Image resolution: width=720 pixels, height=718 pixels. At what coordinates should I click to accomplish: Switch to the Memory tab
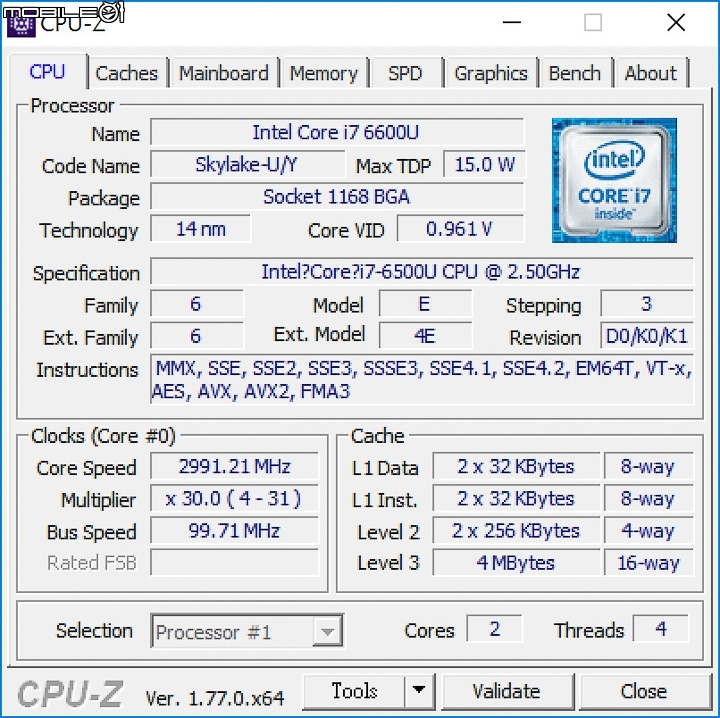pos(324,73)
